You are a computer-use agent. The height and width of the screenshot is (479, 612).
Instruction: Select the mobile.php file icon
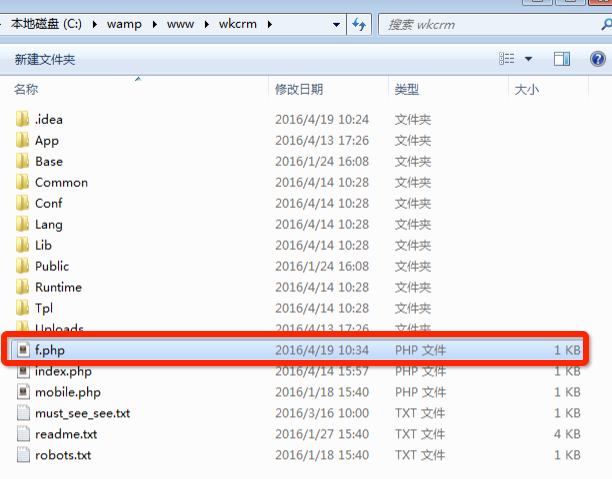pos(22,392)
